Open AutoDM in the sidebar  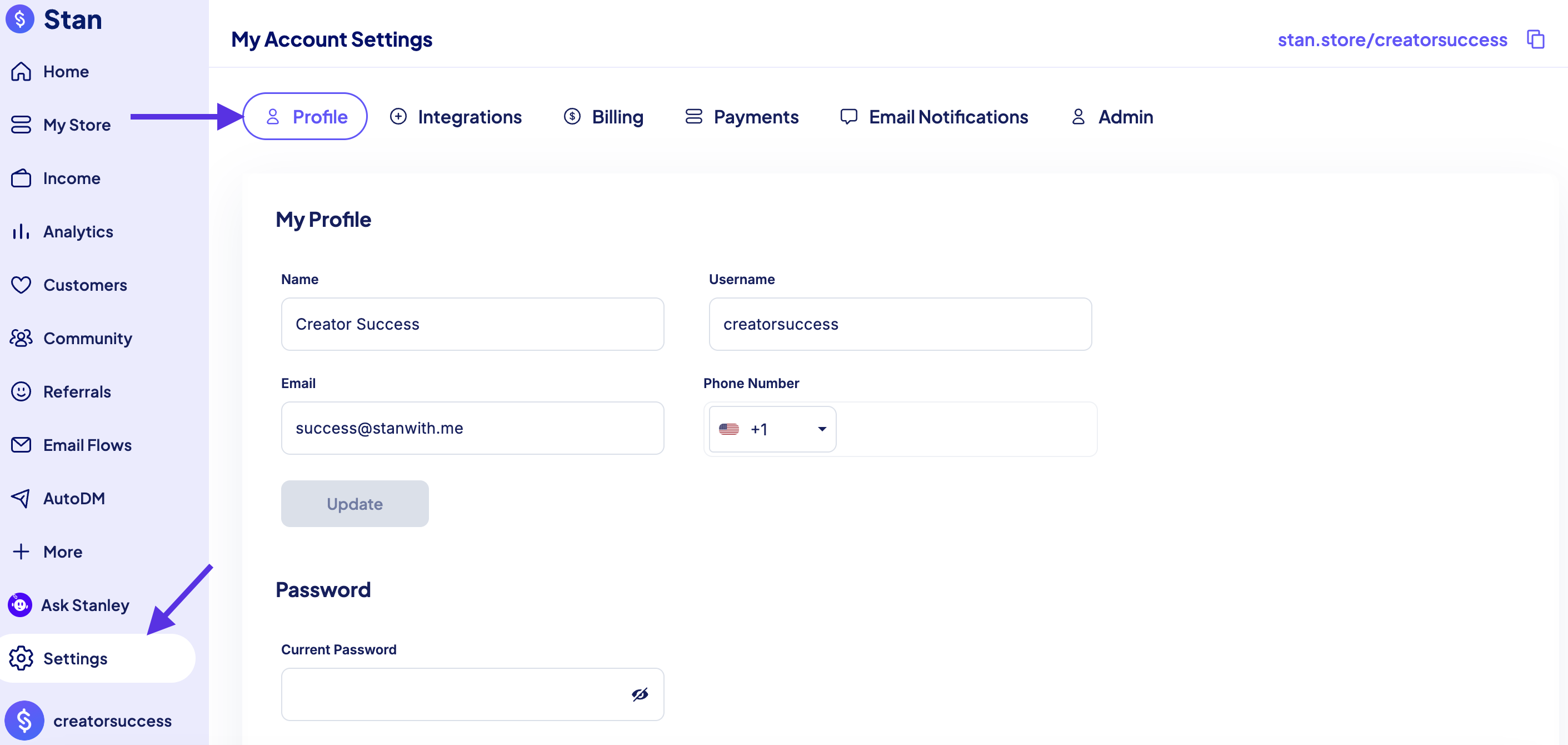74,498
